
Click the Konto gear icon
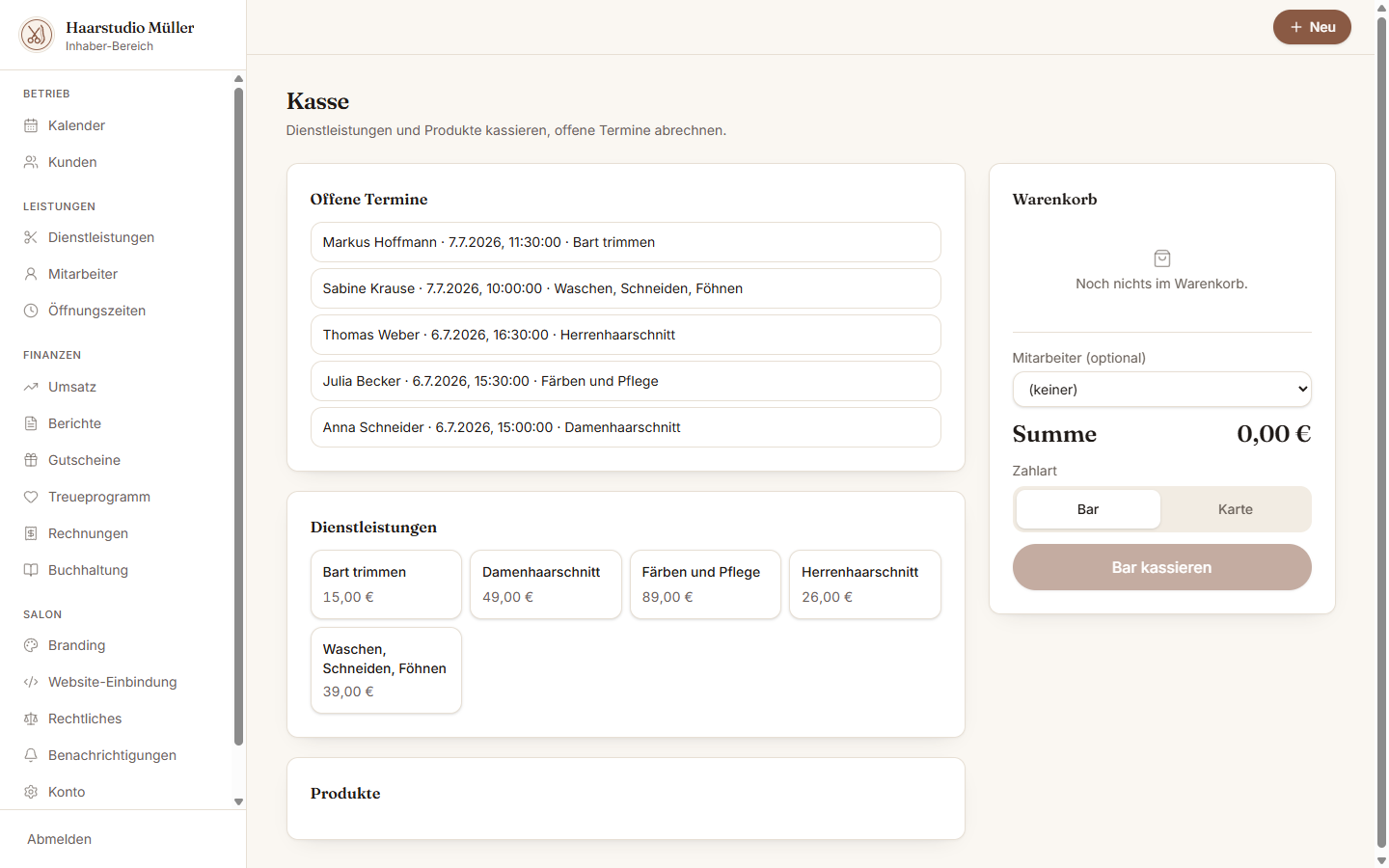pyautogui.click(x=31, y=792)
